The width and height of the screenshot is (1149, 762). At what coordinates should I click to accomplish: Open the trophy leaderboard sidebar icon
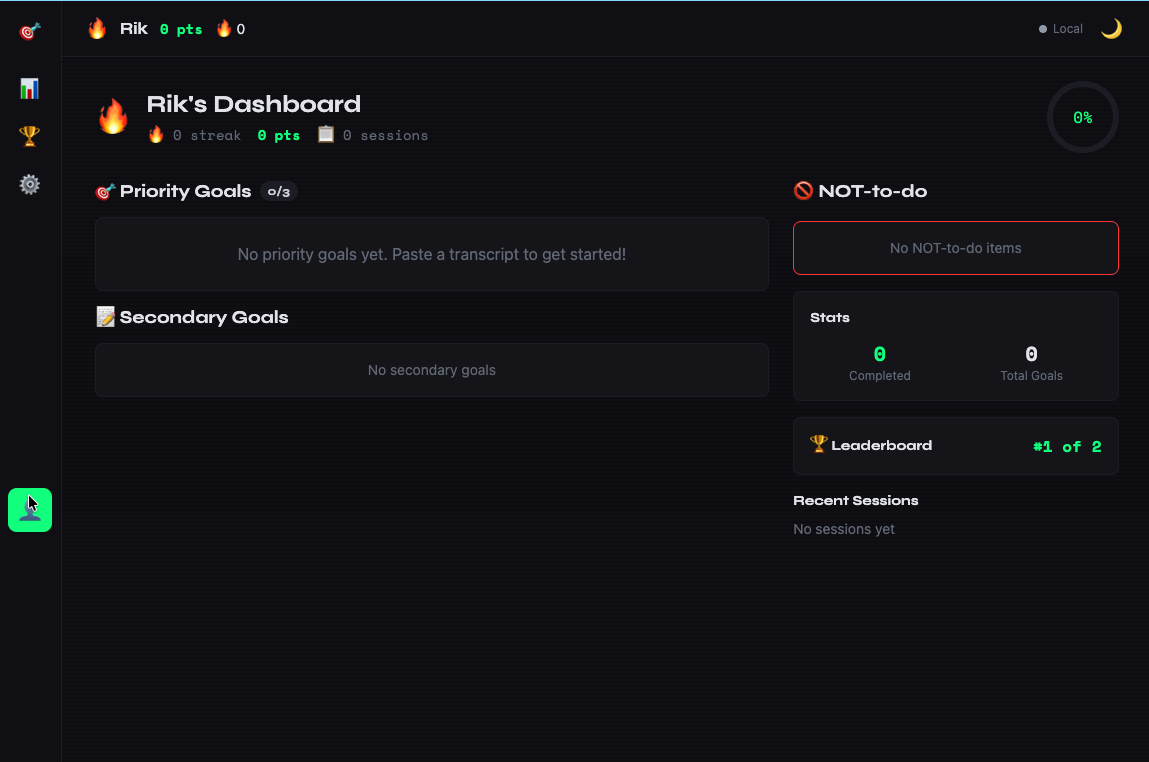pyautogui.click(x=30, y=136)
